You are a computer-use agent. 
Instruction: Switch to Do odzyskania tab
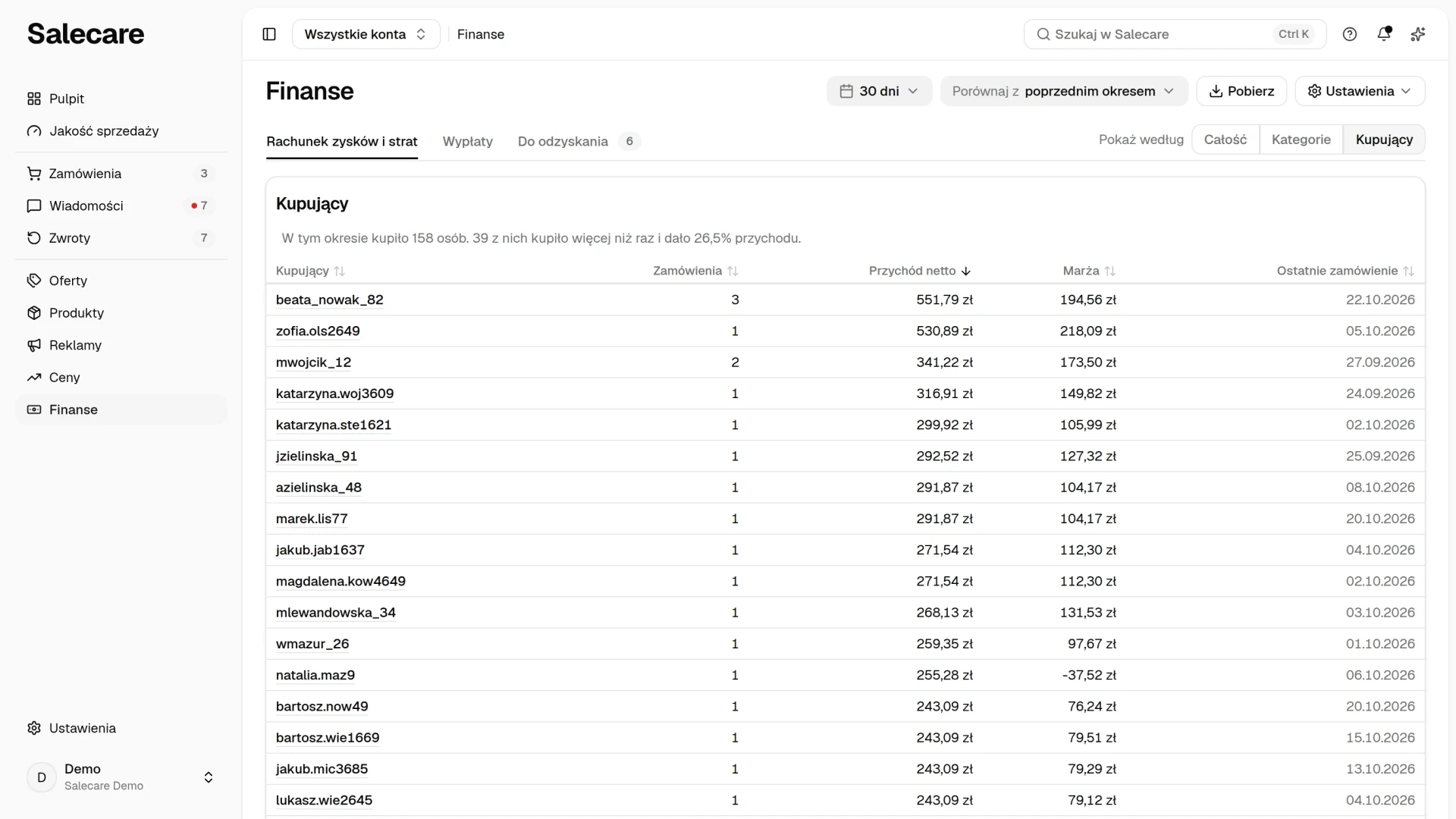tap(579, 141)
